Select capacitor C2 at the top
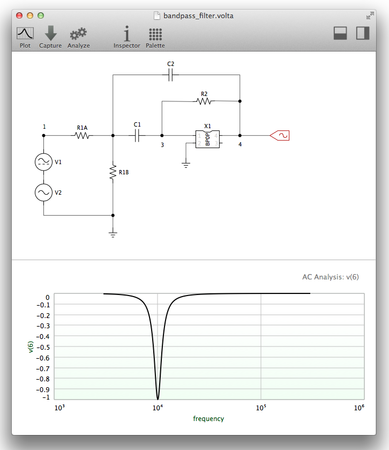 click(170, 75)
